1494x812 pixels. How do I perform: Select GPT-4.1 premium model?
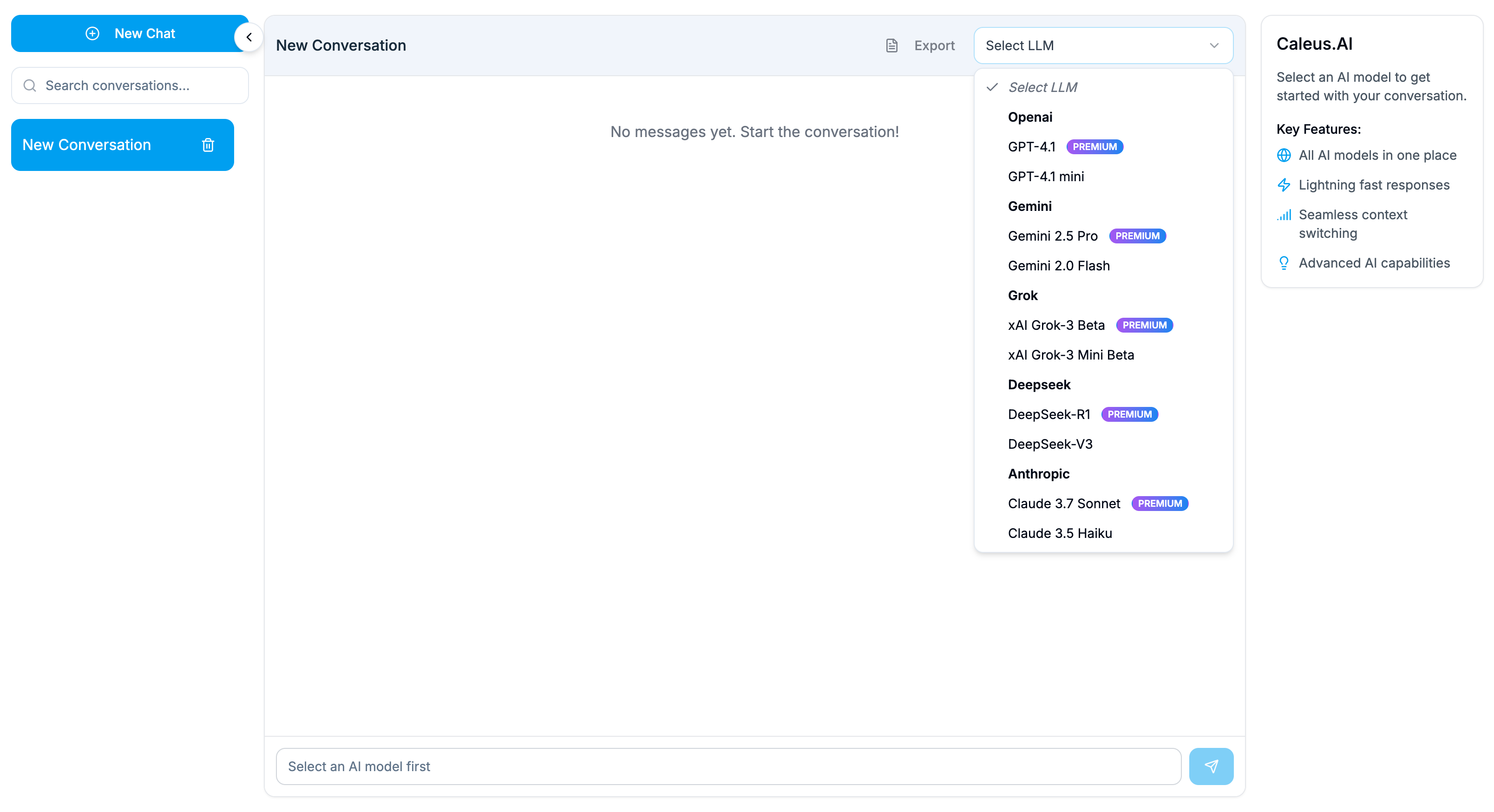[1032, 147]
